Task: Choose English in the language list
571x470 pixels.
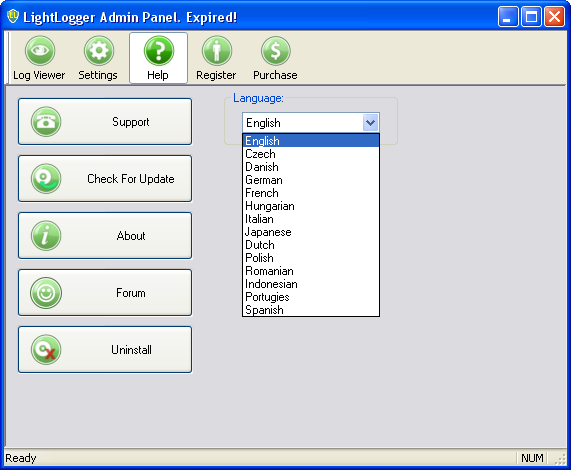Action: [311, 141]
